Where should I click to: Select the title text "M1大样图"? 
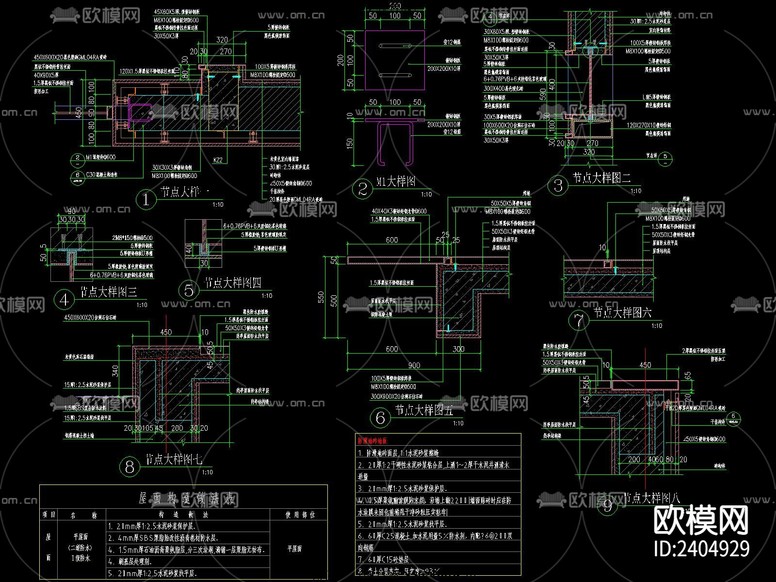coord(396,182)
